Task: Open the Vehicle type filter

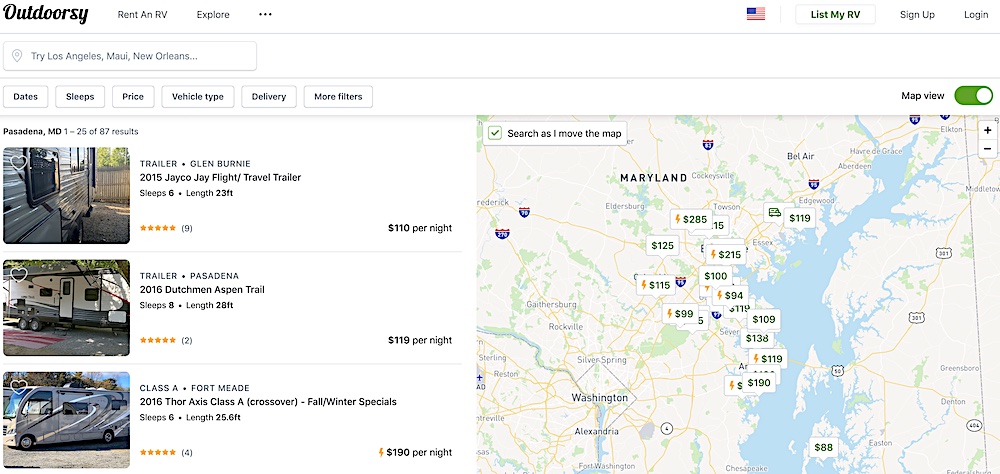Action: click(198, 97)
